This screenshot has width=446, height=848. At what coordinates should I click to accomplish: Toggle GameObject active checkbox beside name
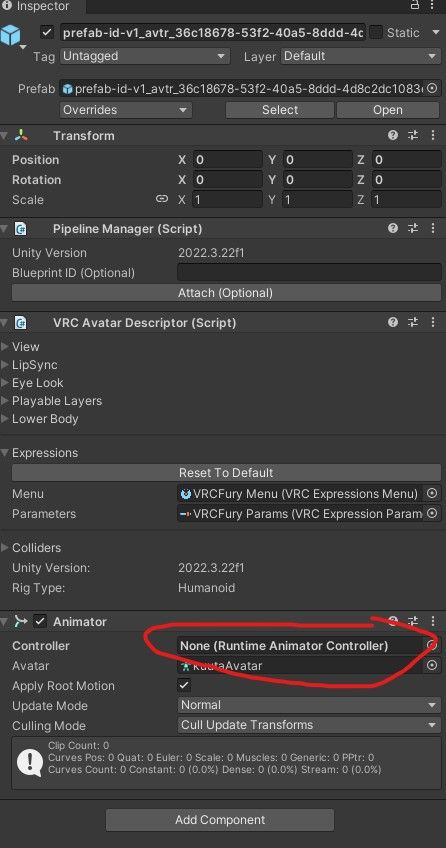47,32
